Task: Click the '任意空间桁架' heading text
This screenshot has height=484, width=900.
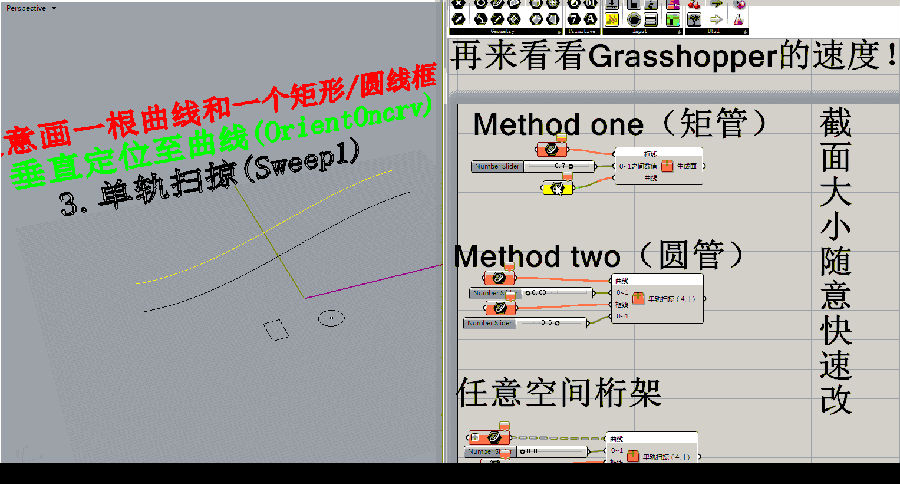Action: [559, 393]
